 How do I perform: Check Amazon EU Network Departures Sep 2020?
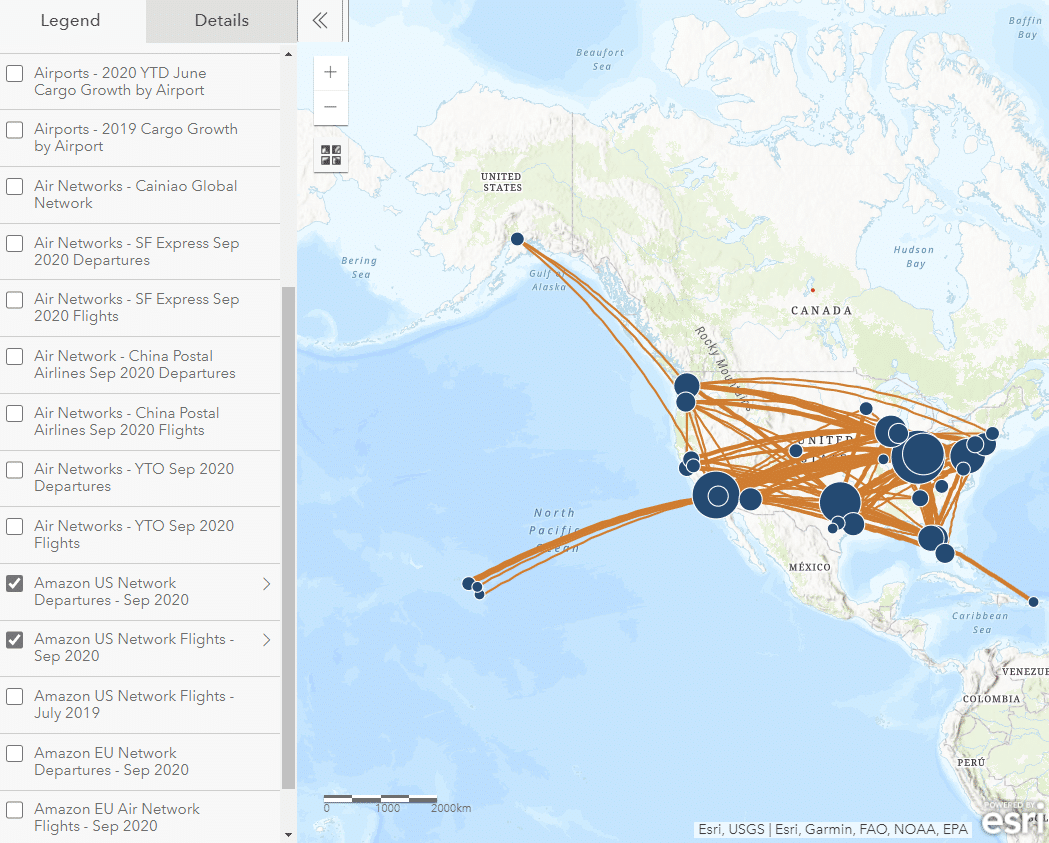[15, 753]
